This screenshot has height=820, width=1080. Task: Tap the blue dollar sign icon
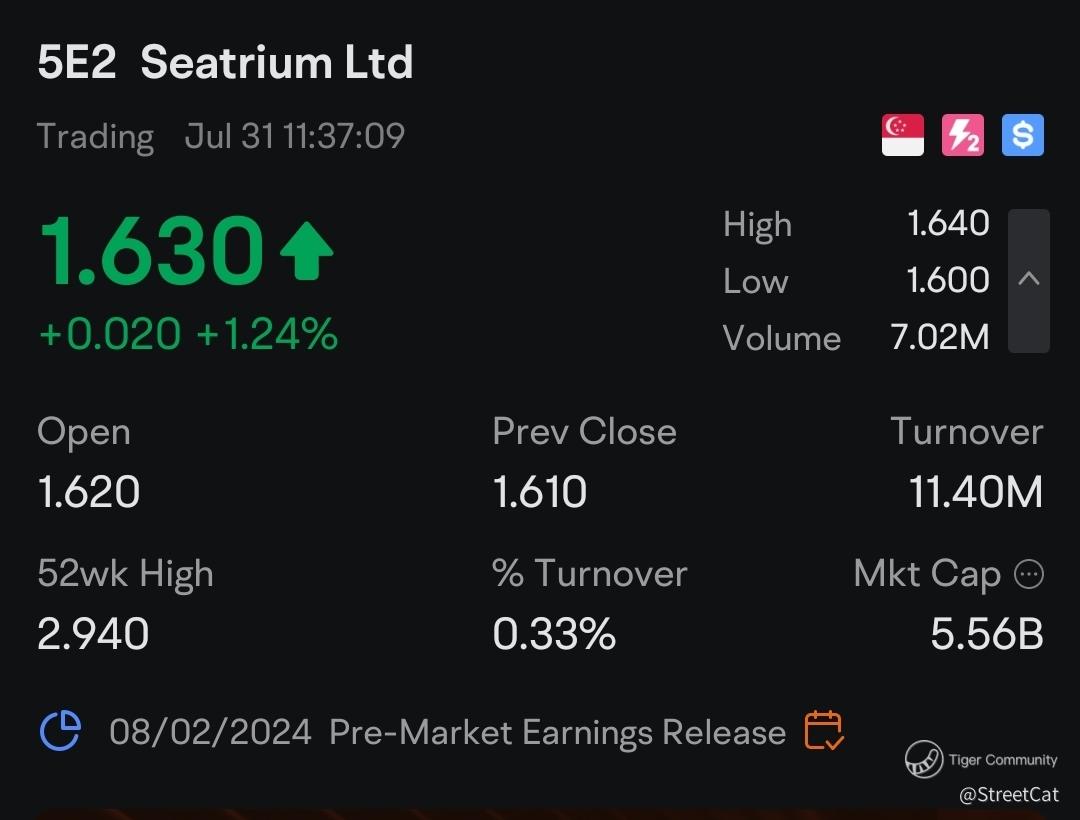1022,135
